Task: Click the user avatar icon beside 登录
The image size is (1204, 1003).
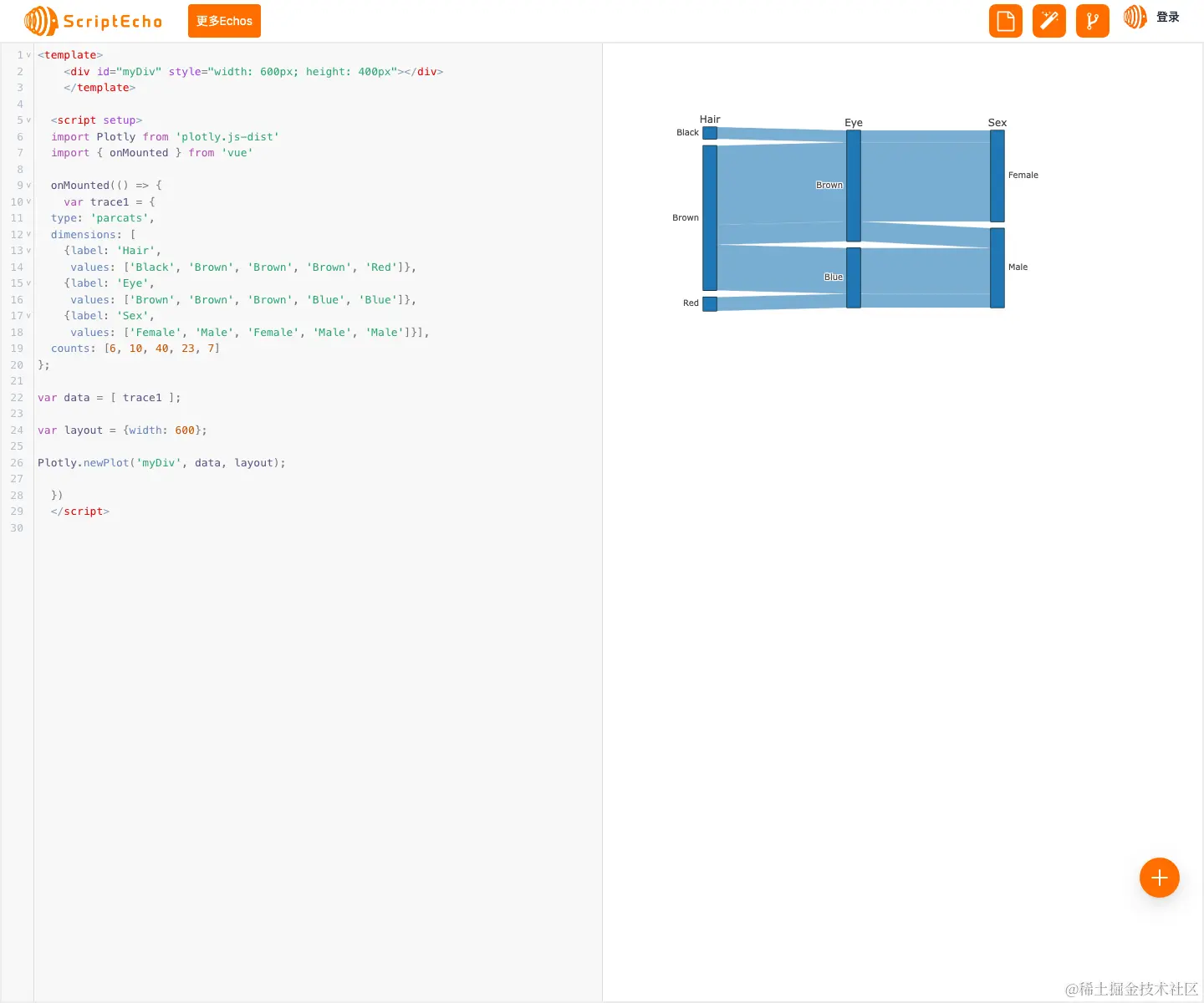Action: [x=1135, y=17]
